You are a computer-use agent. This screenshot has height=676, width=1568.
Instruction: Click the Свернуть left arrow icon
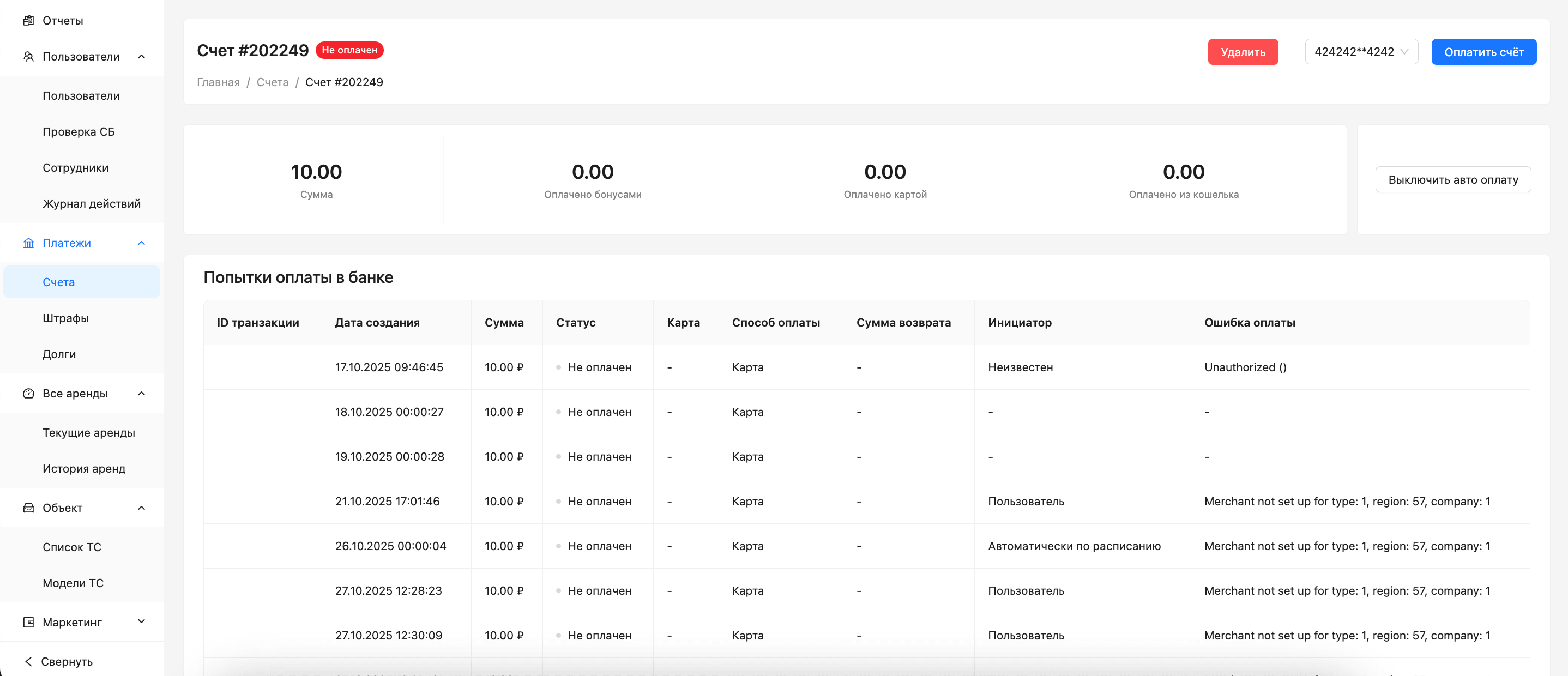point(28,661)
